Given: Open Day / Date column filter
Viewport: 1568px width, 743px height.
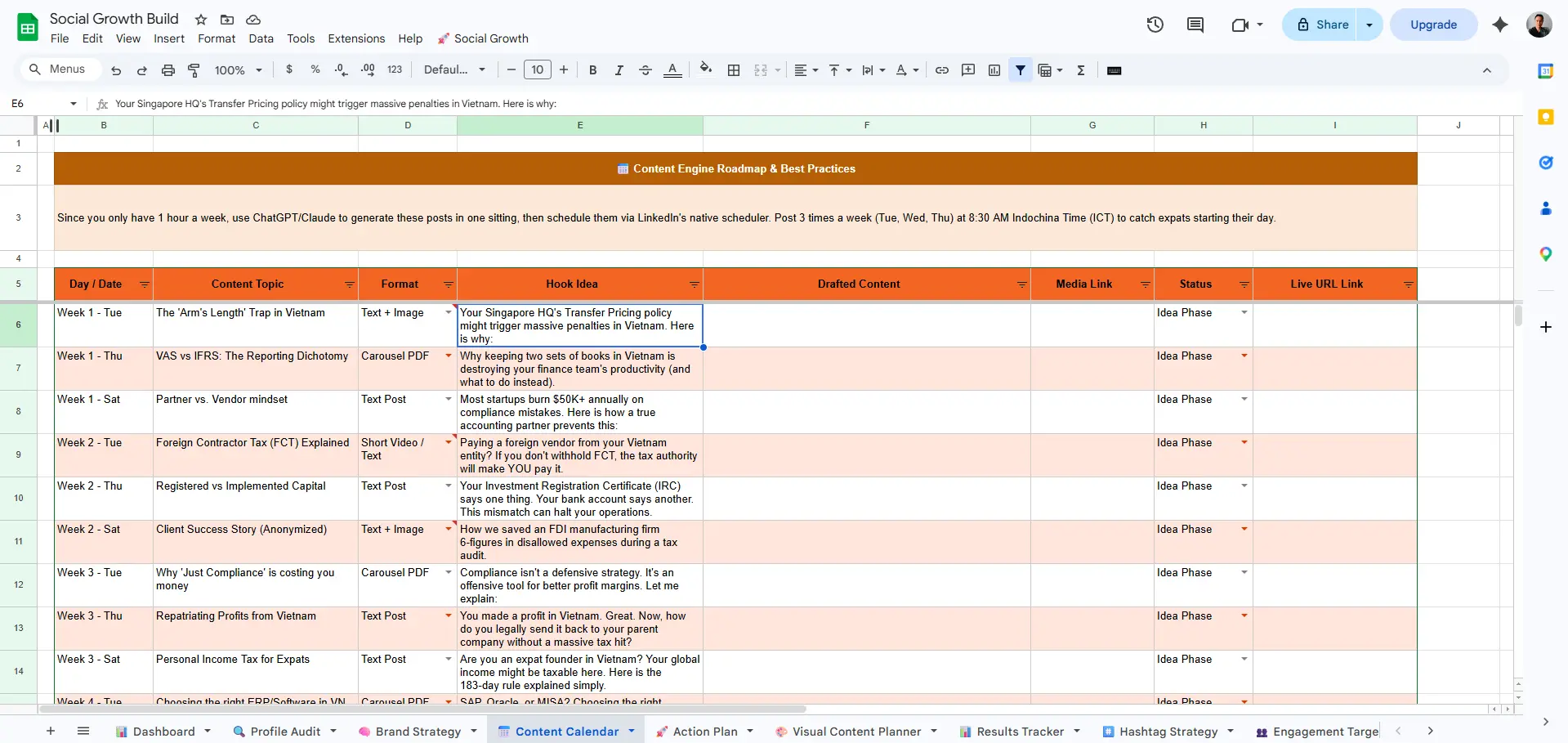Looking at the screenshot, I should point(144,284).
